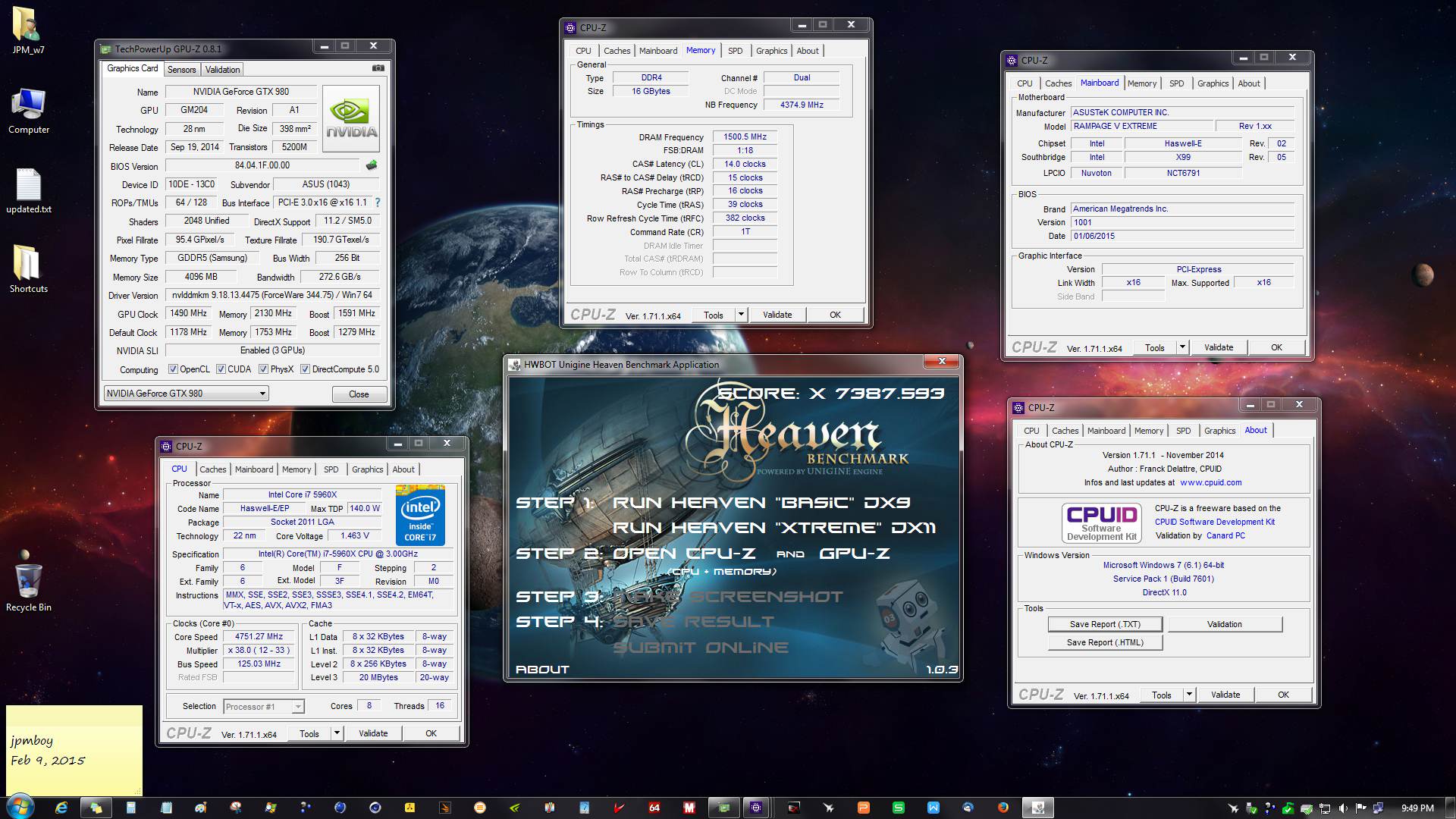The image size is (1456, 819).
Task: Click Validate in the CPU-Z Memory window
Action: point(777,315)
